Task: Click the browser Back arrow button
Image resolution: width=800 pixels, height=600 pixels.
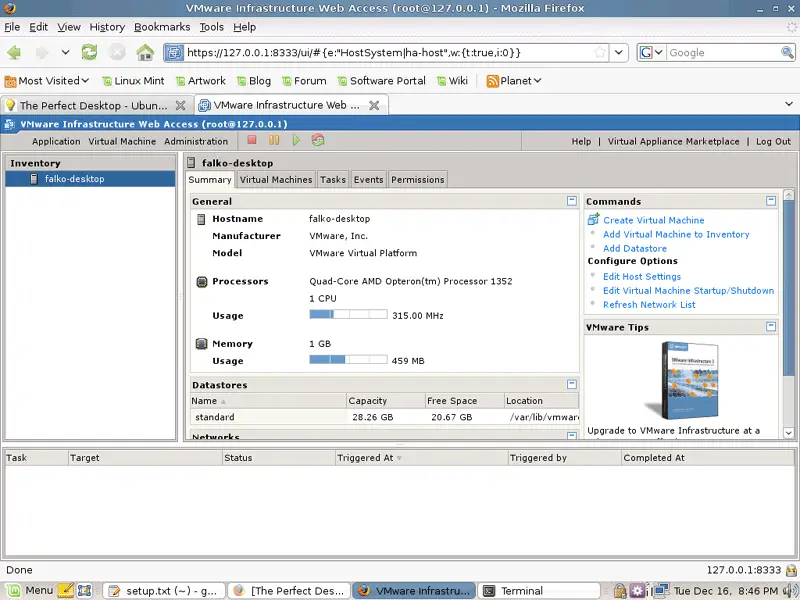Action: pyautogui.click(x=14, y=52)
